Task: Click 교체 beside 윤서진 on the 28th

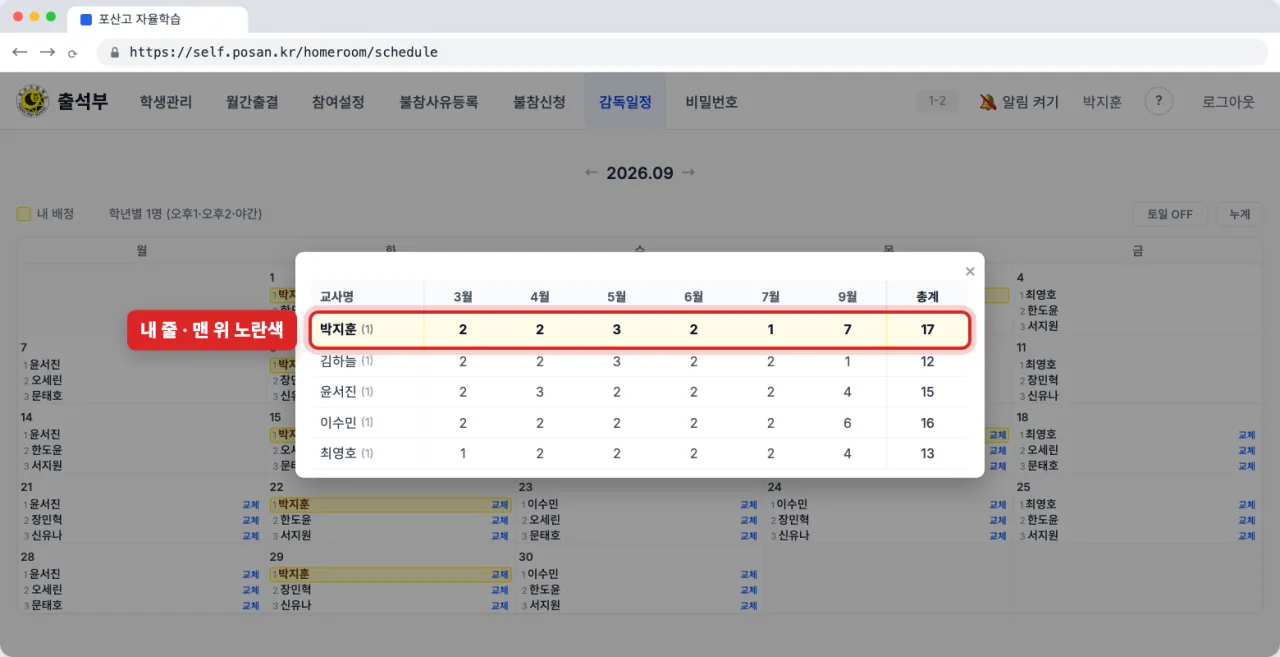Action: pos(250,575)
